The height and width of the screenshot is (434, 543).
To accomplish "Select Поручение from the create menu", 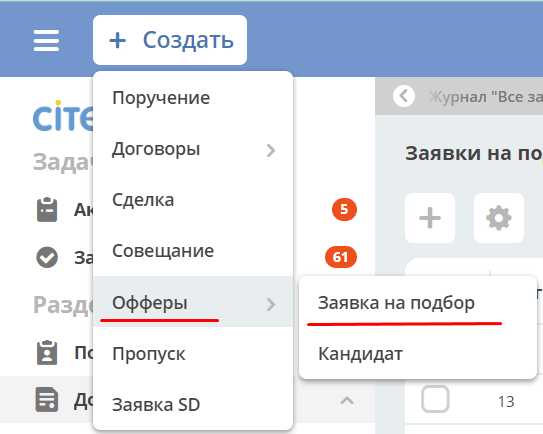I will coord(193,98).
